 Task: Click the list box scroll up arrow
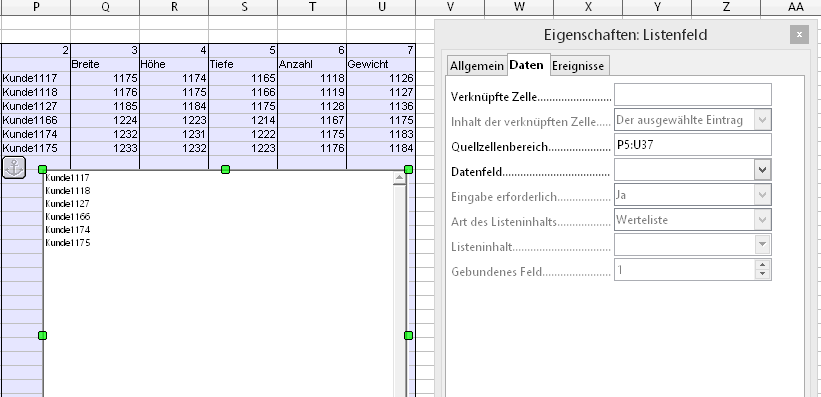pyautogui.click(x=400, y=178)
